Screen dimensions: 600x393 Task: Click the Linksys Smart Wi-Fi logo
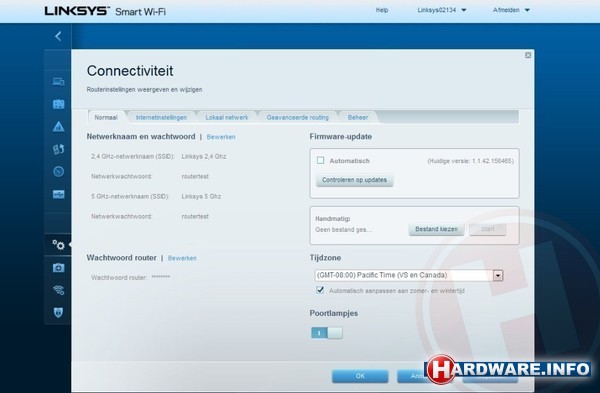[x=105, y=11]
